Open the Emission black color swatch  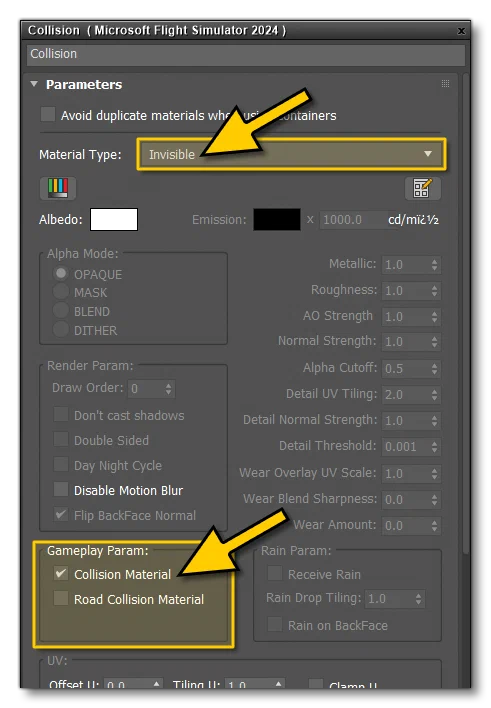[277, 219]
